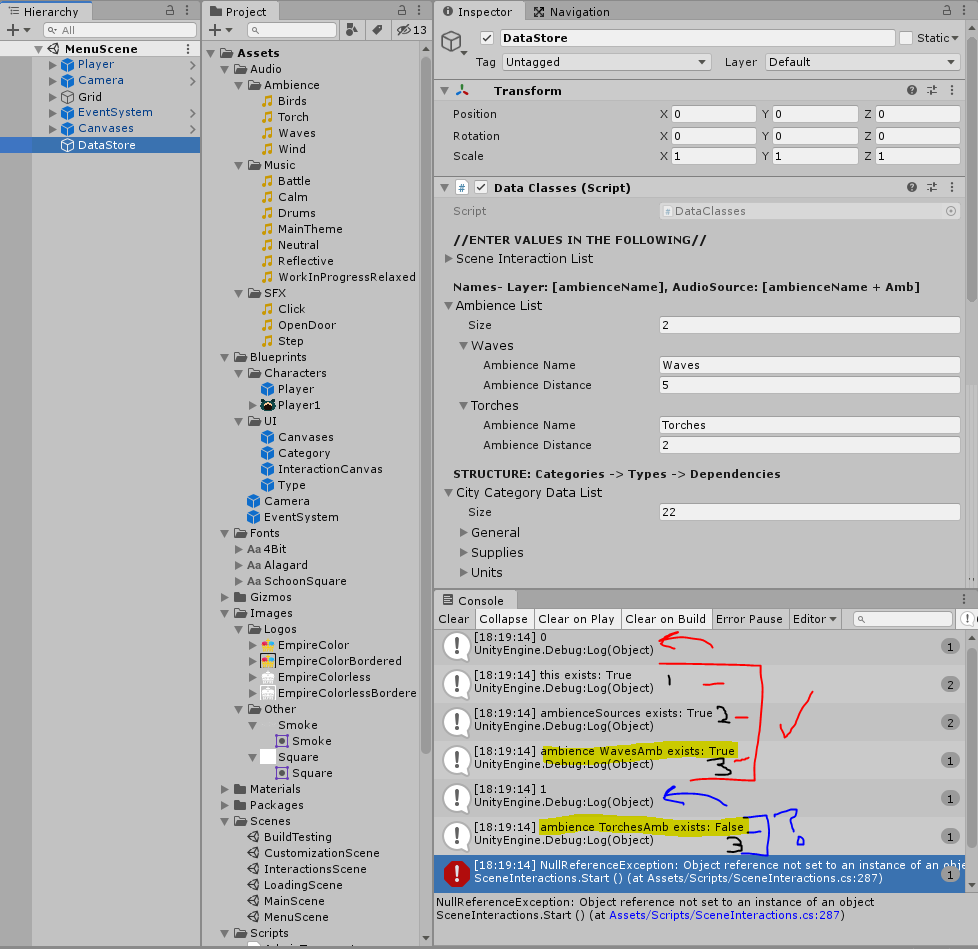Viewport: 978px width, 949px height.
Task: Select the Project tab
Action: tap(239, 11)
